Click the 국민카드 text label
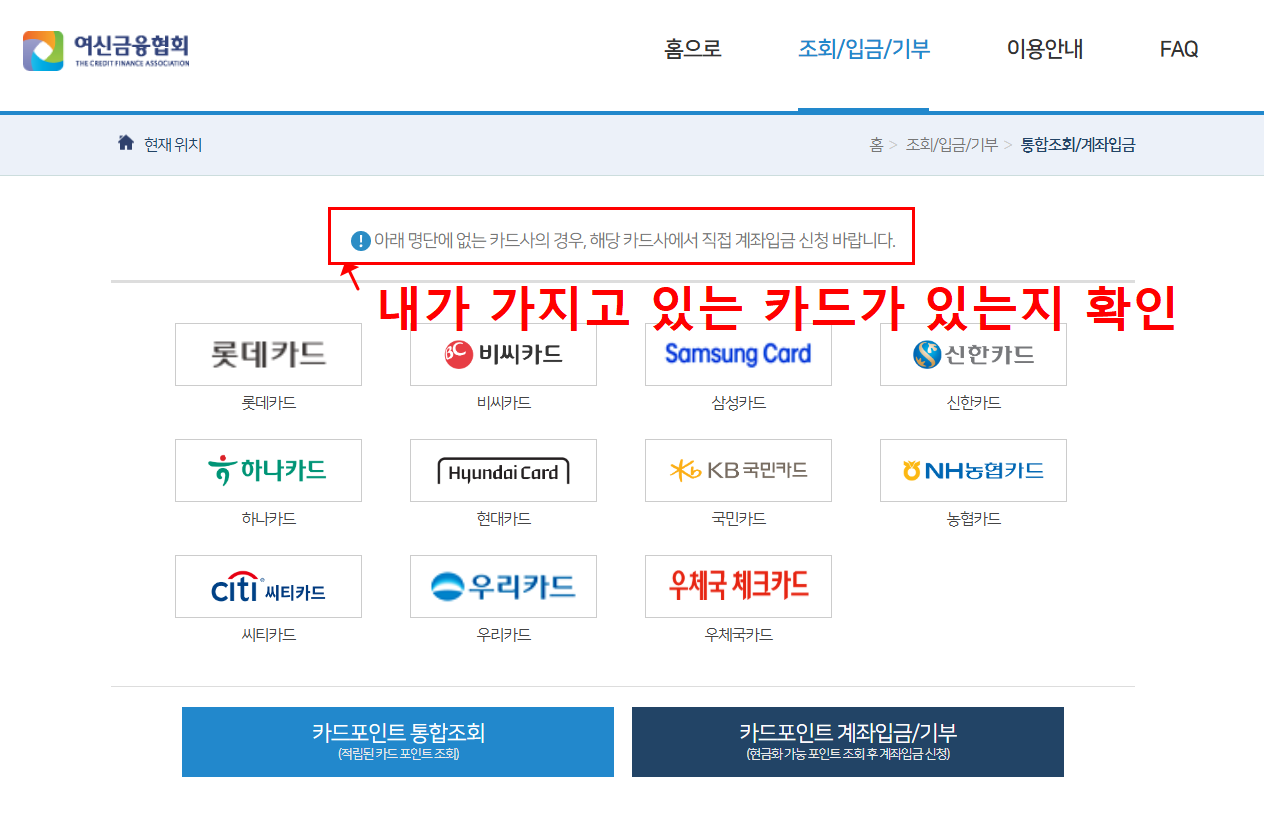1264x820 pixels. coord(738,519)
